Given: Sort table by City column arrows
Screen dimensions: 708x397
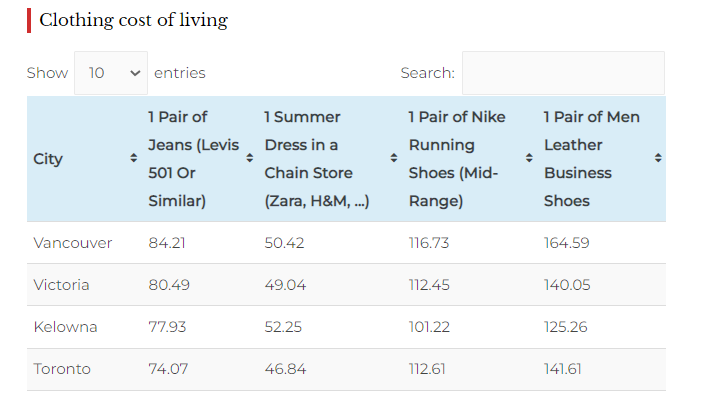Looking at the screenshot, I should click(133, 158).
